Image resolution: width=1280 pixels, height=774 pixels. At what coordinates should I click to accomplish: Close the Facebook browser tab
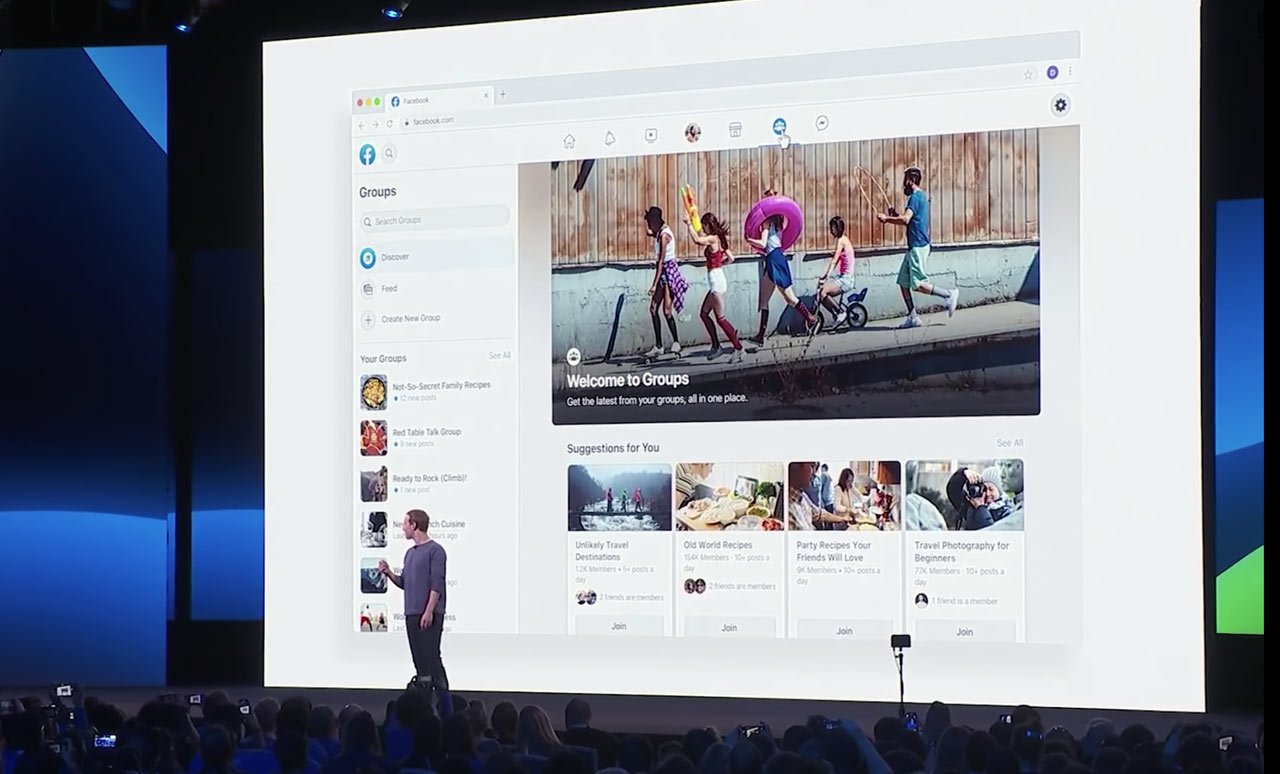(x=487, y=96)
